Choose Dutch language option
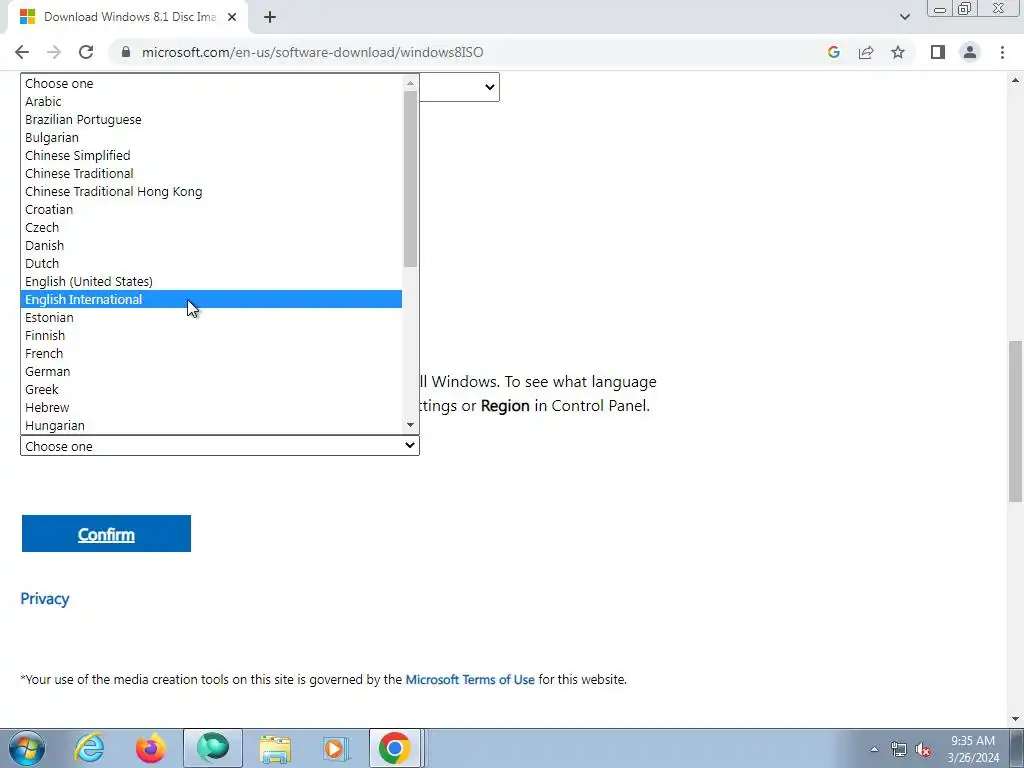This screenshot has height=768, width=1024. click(x=211, y=263)
